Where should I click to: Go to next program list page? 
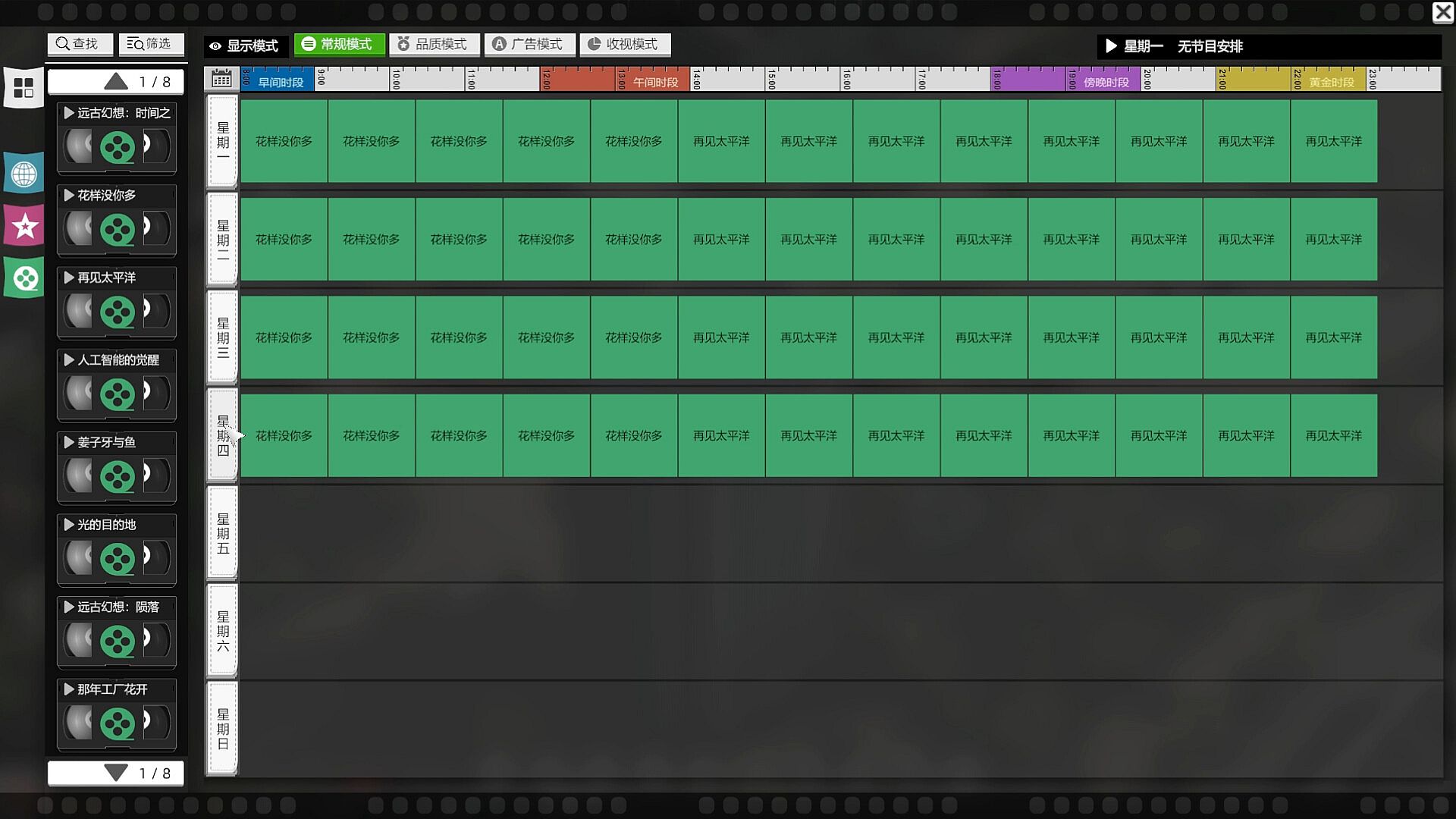tap(116, 773)
